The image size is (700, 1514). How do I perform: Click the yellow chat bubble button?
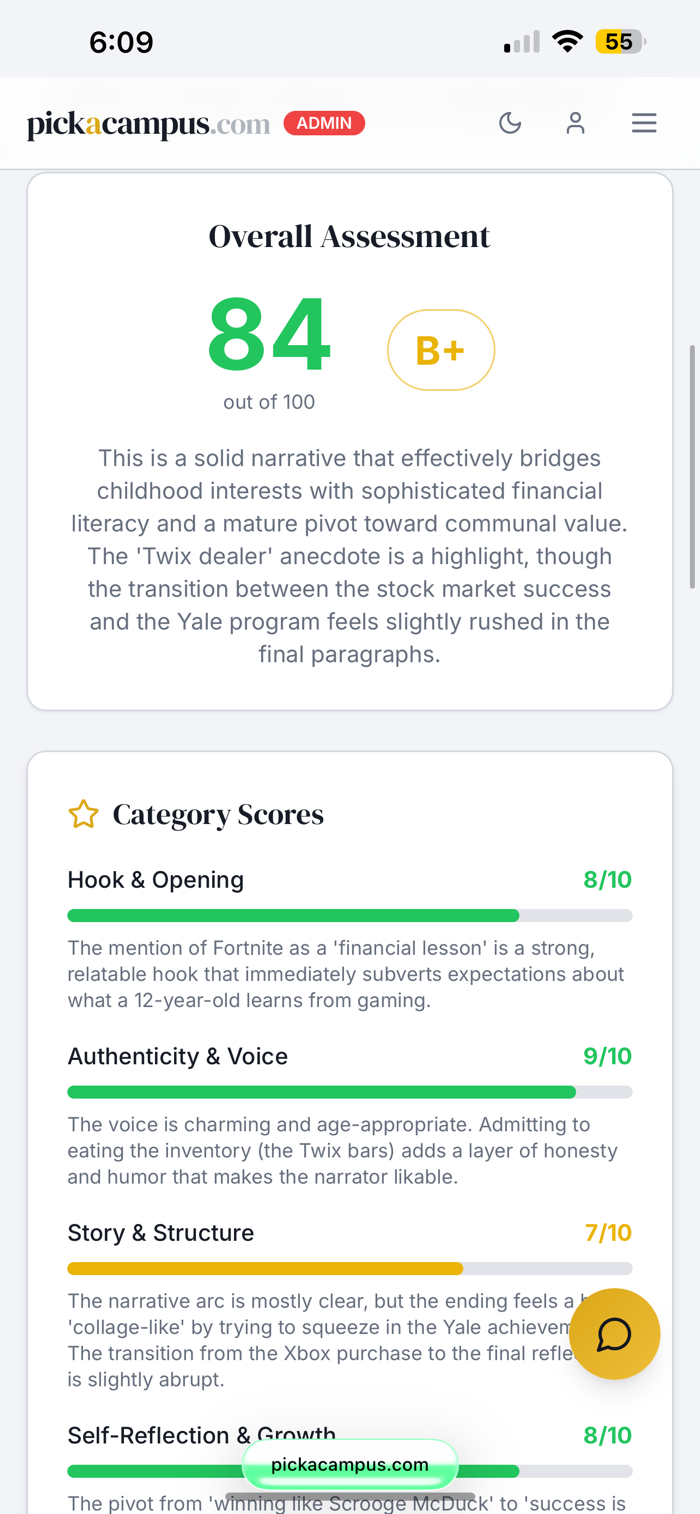pos(614,1334)
